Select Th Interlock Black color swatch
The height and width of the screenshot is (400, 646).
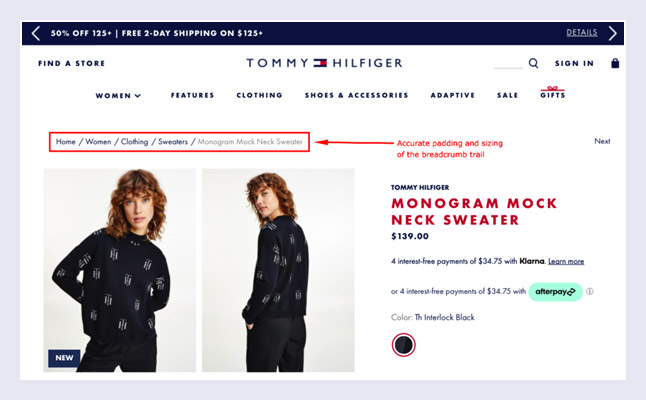[403, 345]
